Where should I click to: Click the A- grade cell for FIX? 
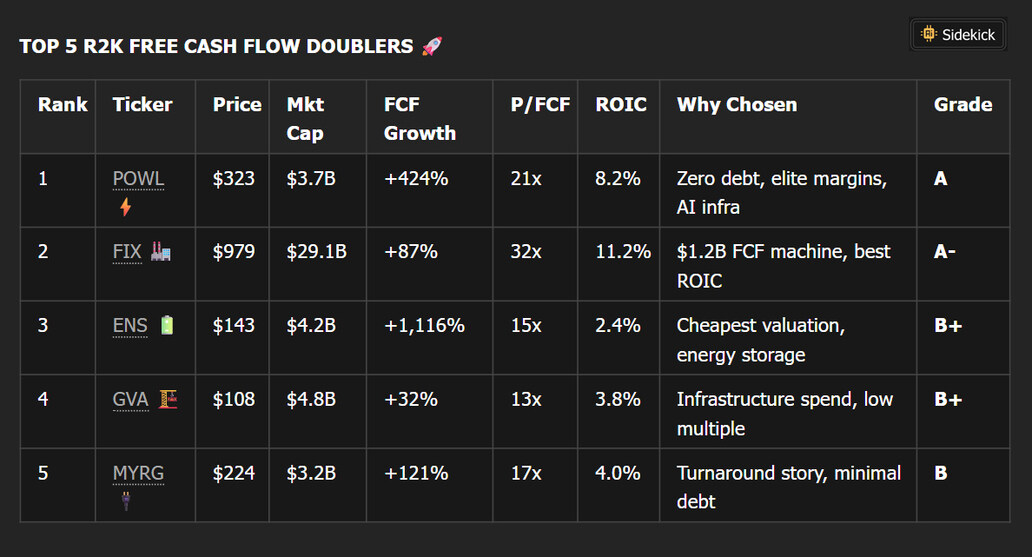pyautogui.click(x=945, y=252)
